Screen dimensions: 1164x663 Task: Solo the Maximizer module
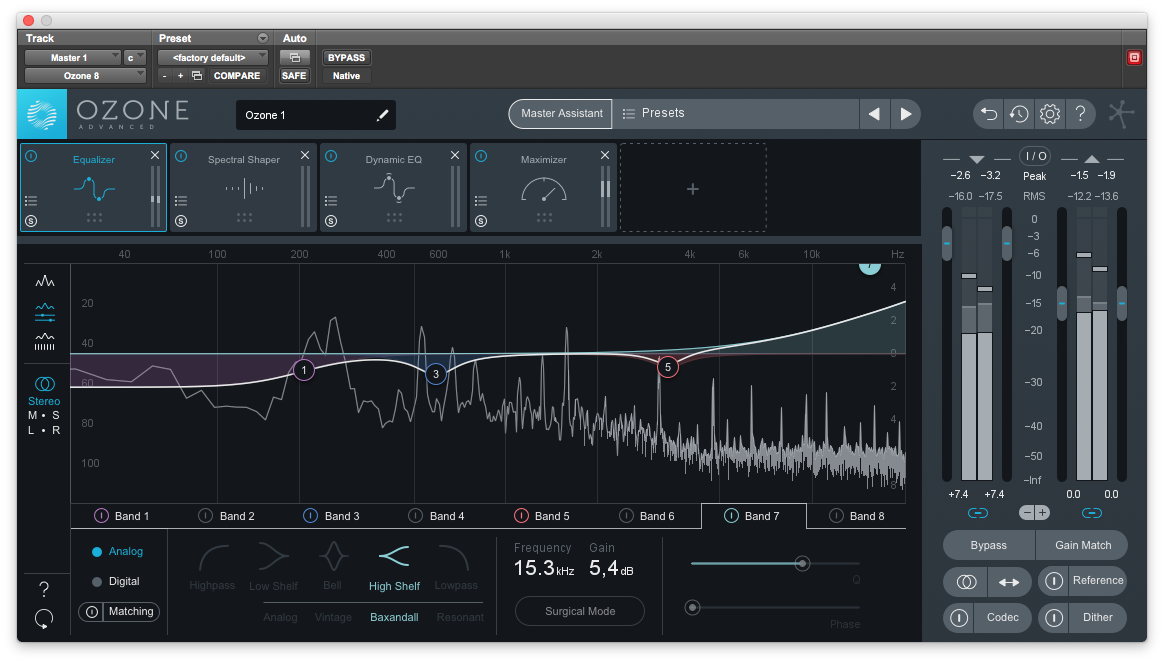[481, 221]
